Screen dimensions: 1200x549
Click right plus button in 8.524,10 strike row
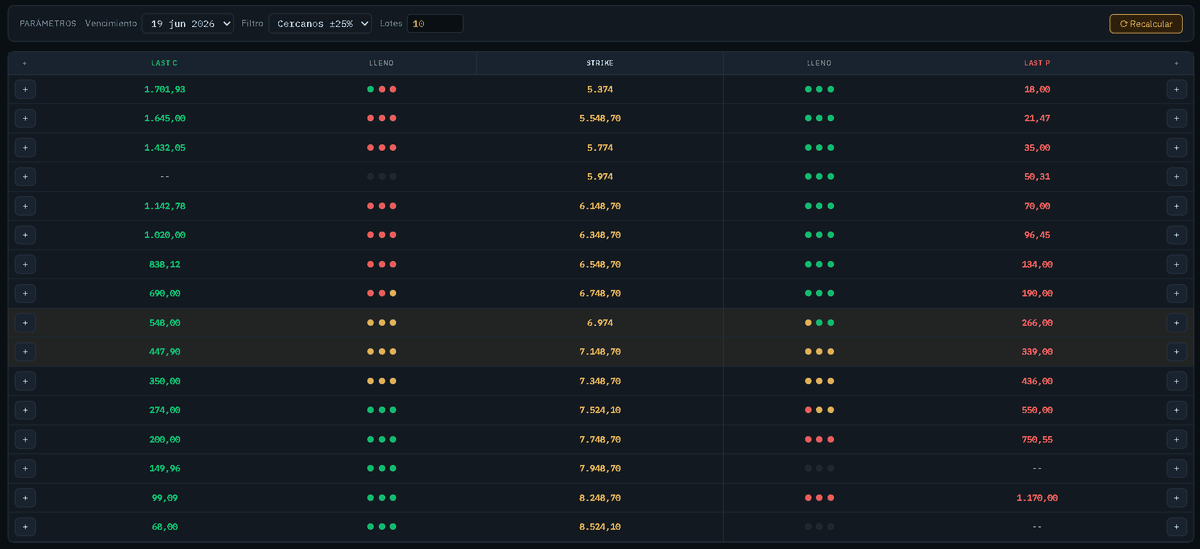1175,526
